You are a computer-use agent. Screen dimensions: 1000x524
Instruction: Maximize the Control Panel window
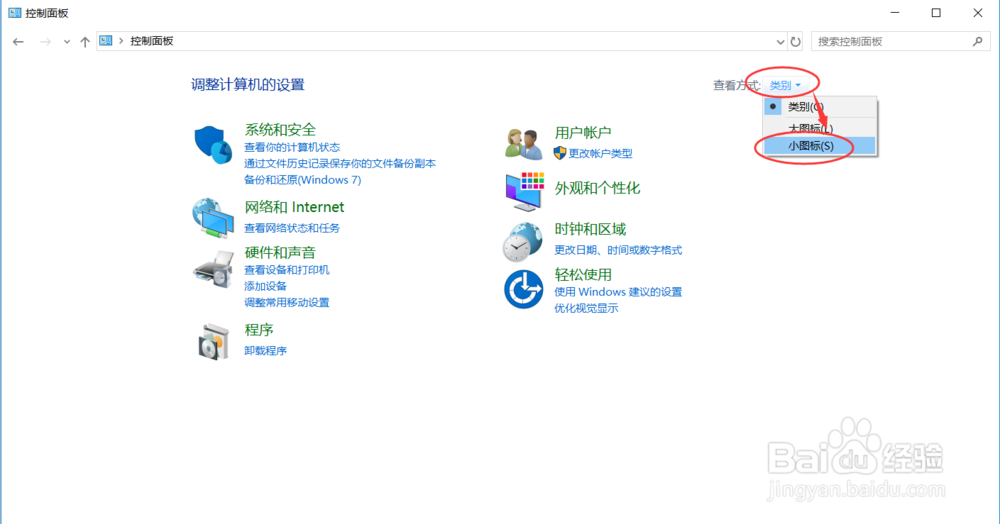(936, 13)
